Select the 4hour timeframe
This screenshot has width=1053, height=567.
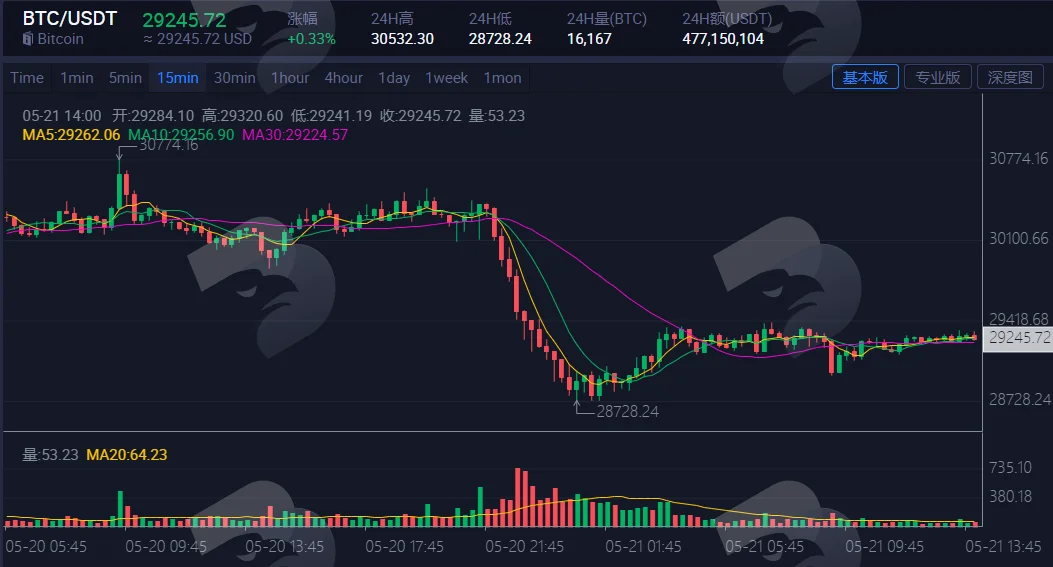click(344, 78)
